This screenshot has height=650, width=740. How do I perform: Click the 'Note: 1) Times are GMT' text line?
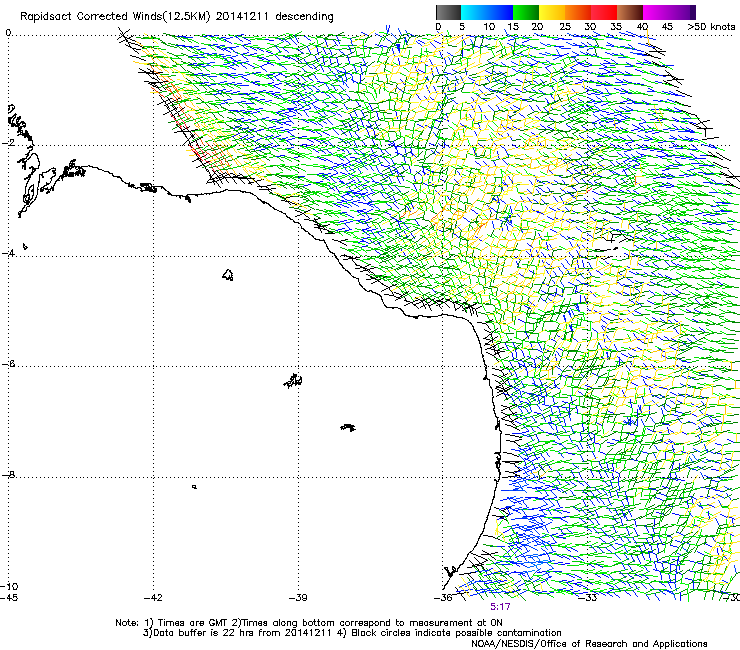click(309, 623)
